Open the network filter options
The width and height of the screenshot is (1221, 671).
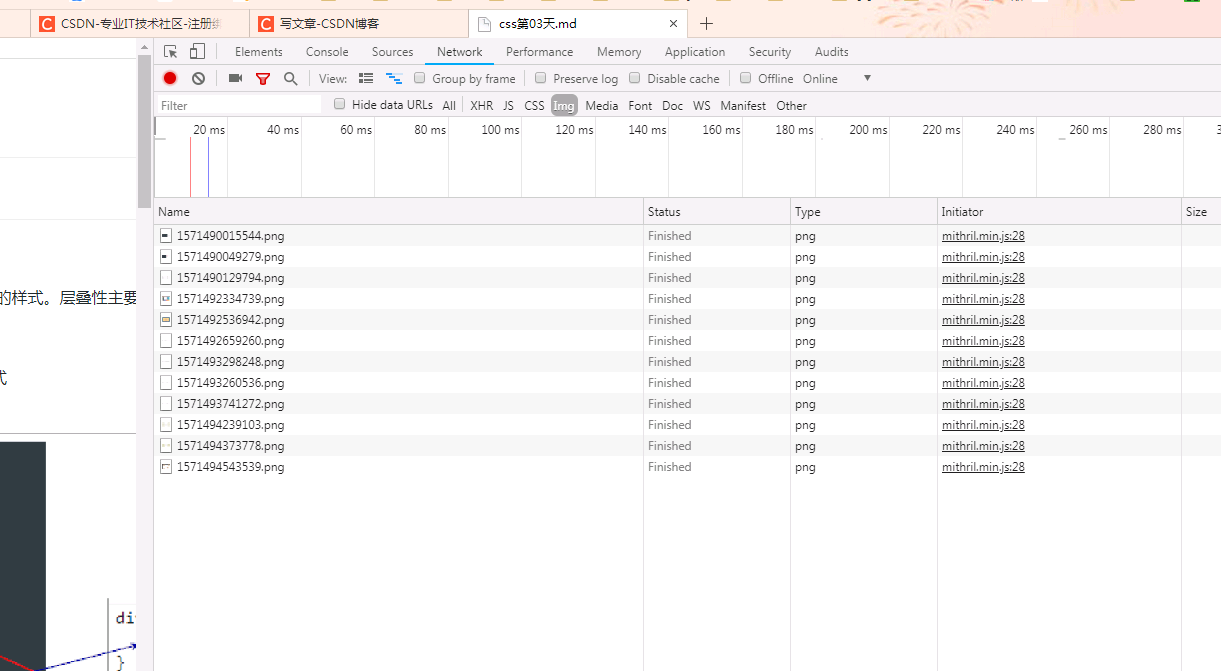[262, 78]
